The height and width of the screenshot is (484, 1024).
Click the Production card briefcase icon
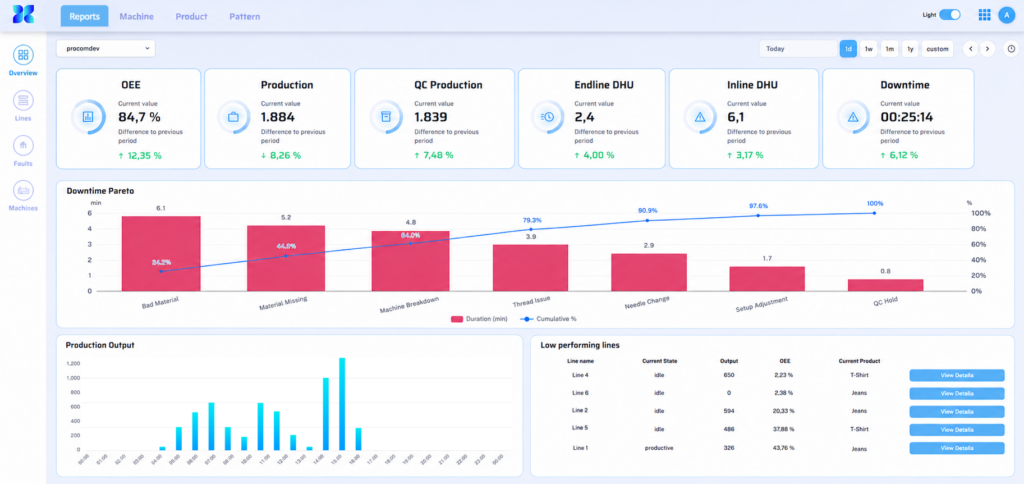point(234,118)
